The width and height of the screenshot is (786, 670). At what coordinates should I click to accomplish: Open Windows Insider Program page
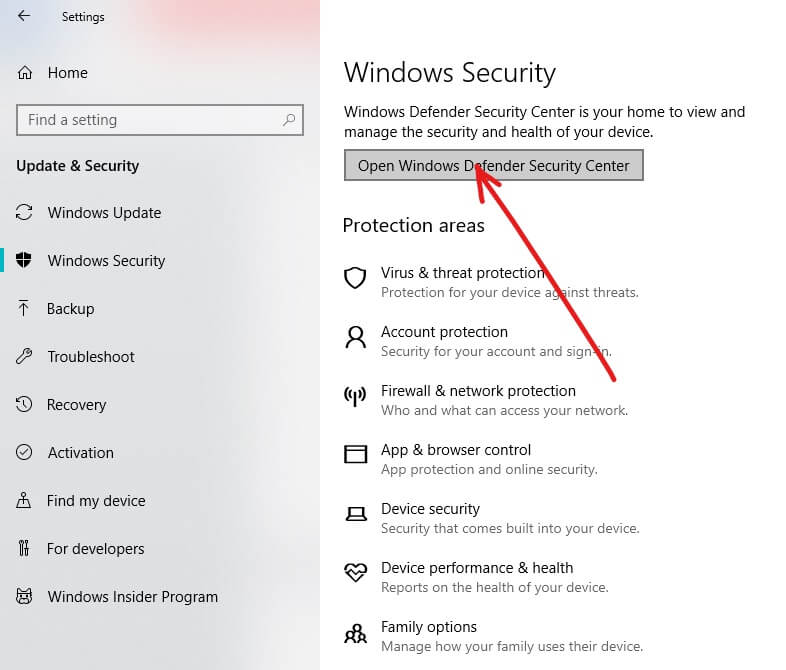click(132, 597)
